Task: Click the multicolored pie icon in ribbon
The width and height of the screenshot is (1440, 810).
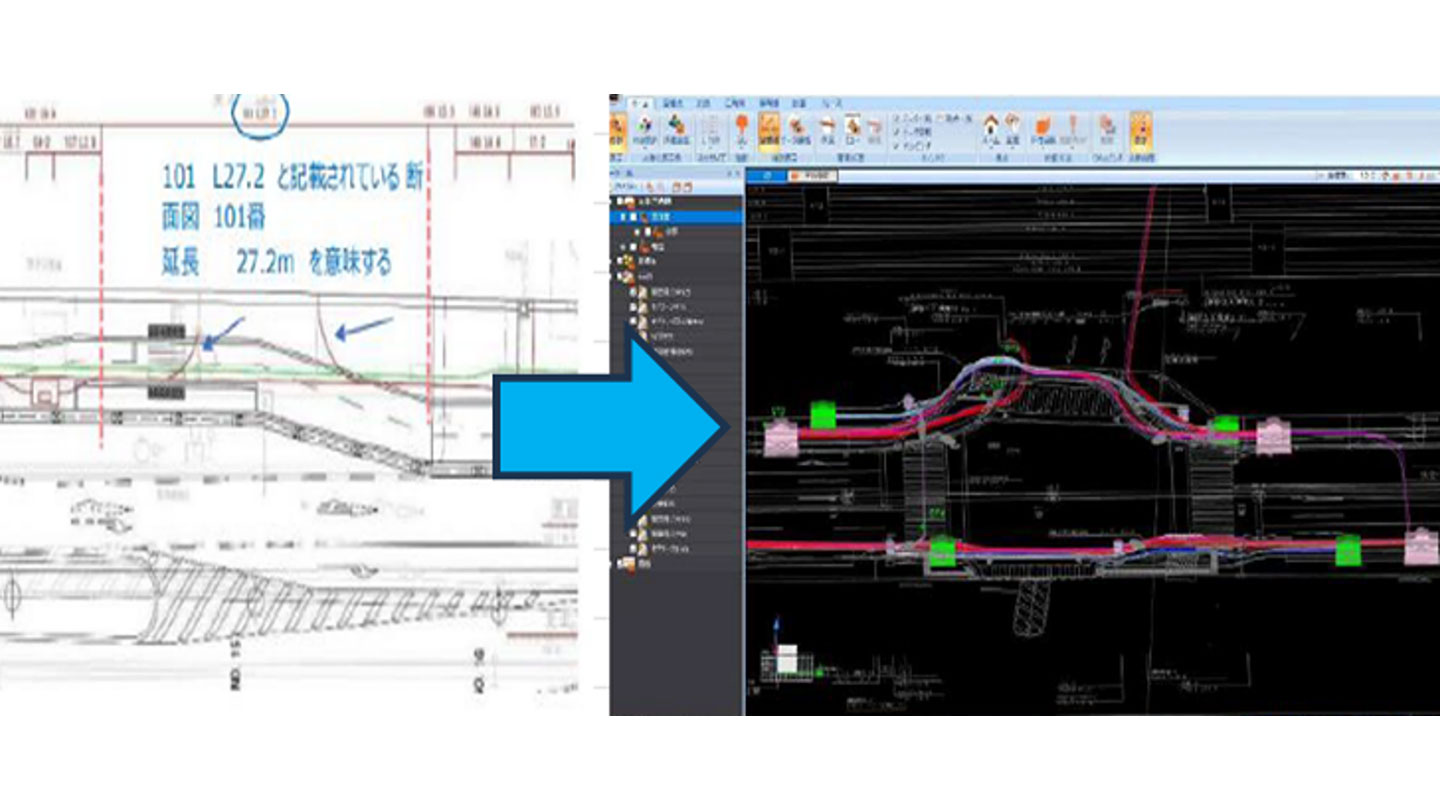Action: pos(645,125)
